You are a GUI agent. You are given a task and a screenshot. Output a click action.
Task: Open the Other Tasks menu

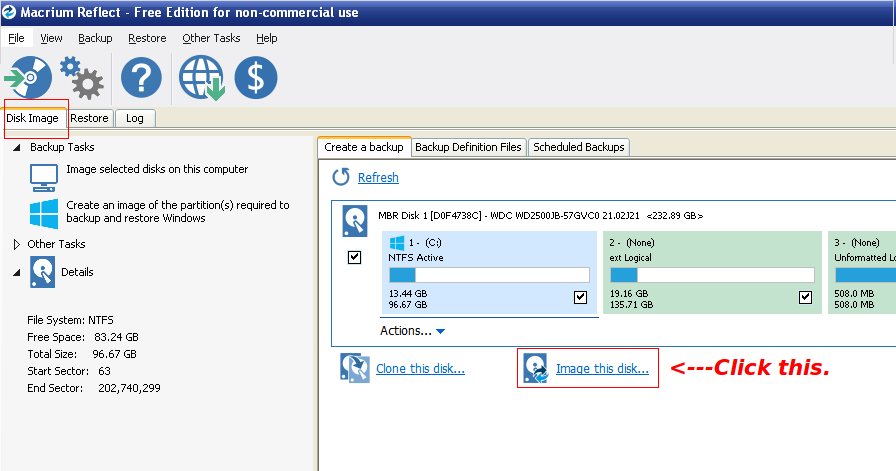211,38
